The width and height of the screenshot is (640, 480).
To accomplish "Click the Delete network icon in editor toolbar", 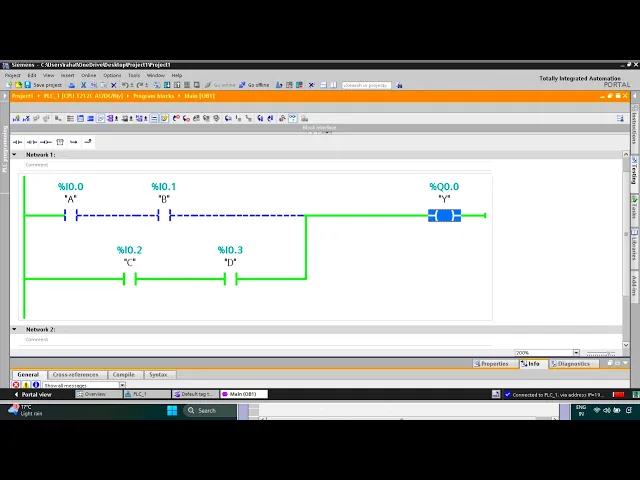I will [26, 118].
